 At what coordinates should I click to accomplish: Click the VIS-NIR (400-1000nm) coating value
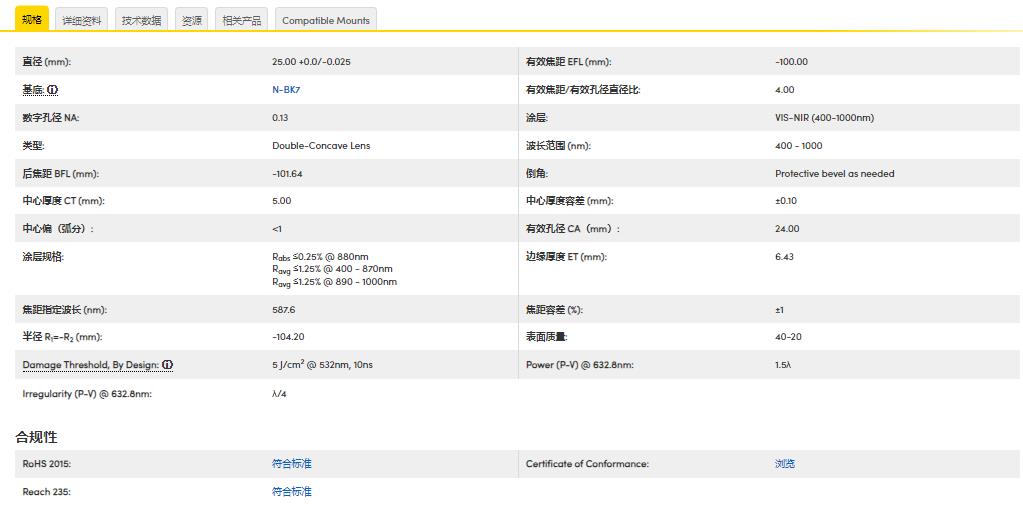pos(824,118)
